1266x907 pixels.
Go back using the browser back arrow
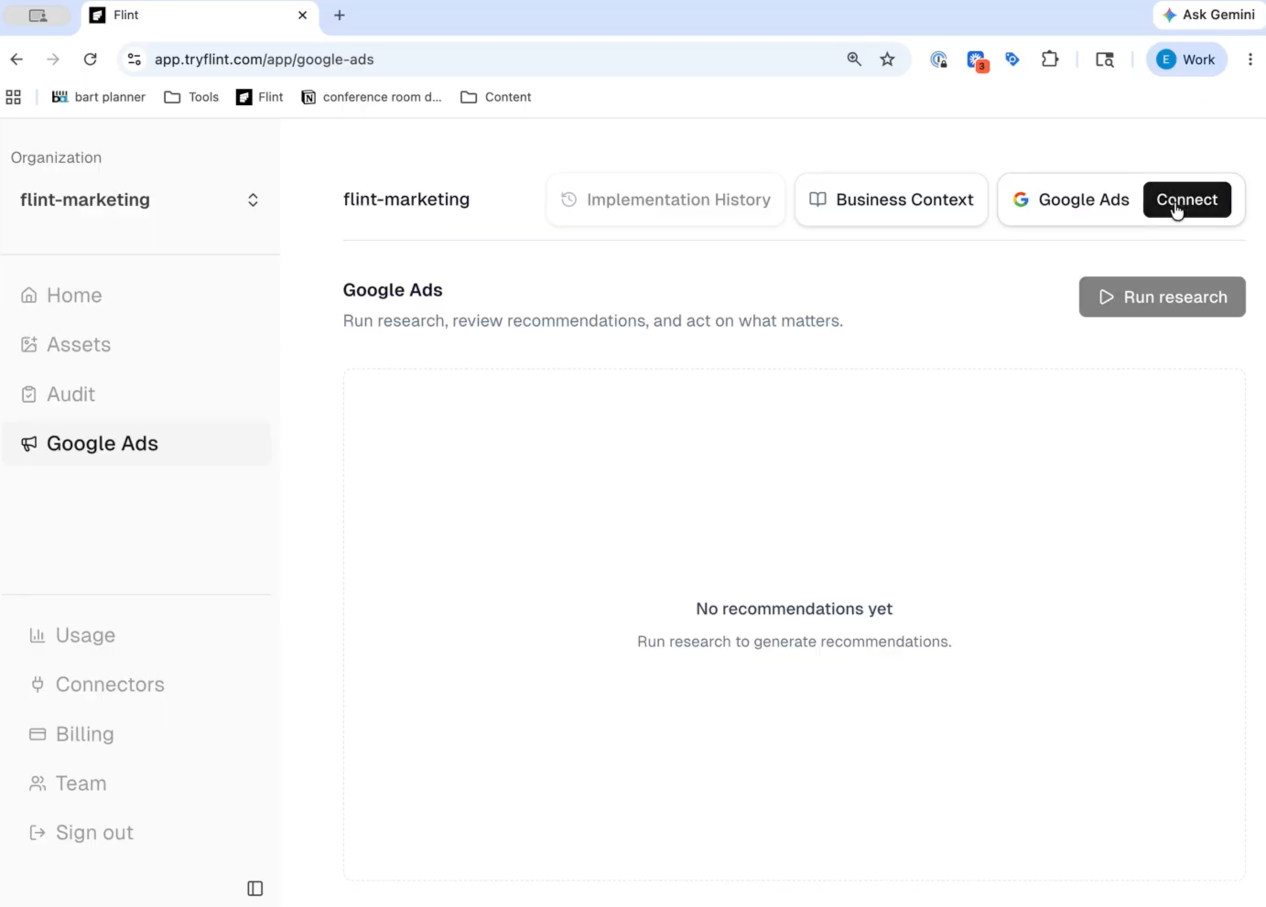(x=17, y=59)
